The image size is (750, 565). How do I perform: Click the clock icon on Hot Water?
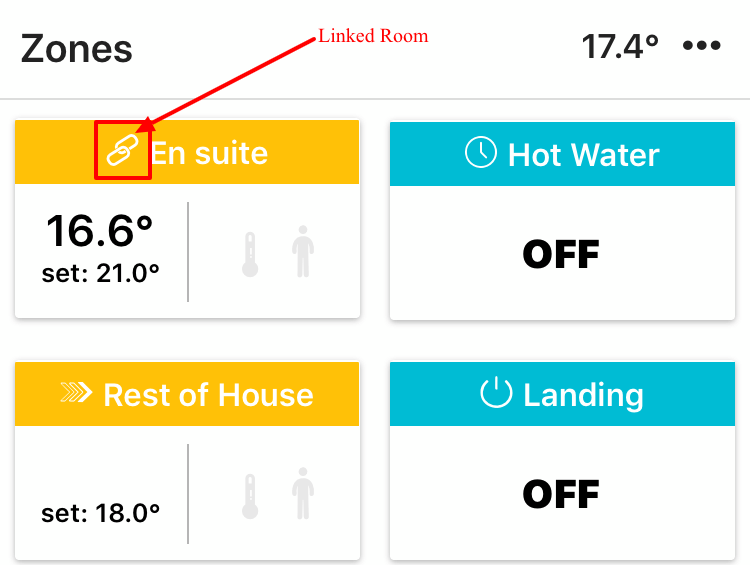point(481,152)
